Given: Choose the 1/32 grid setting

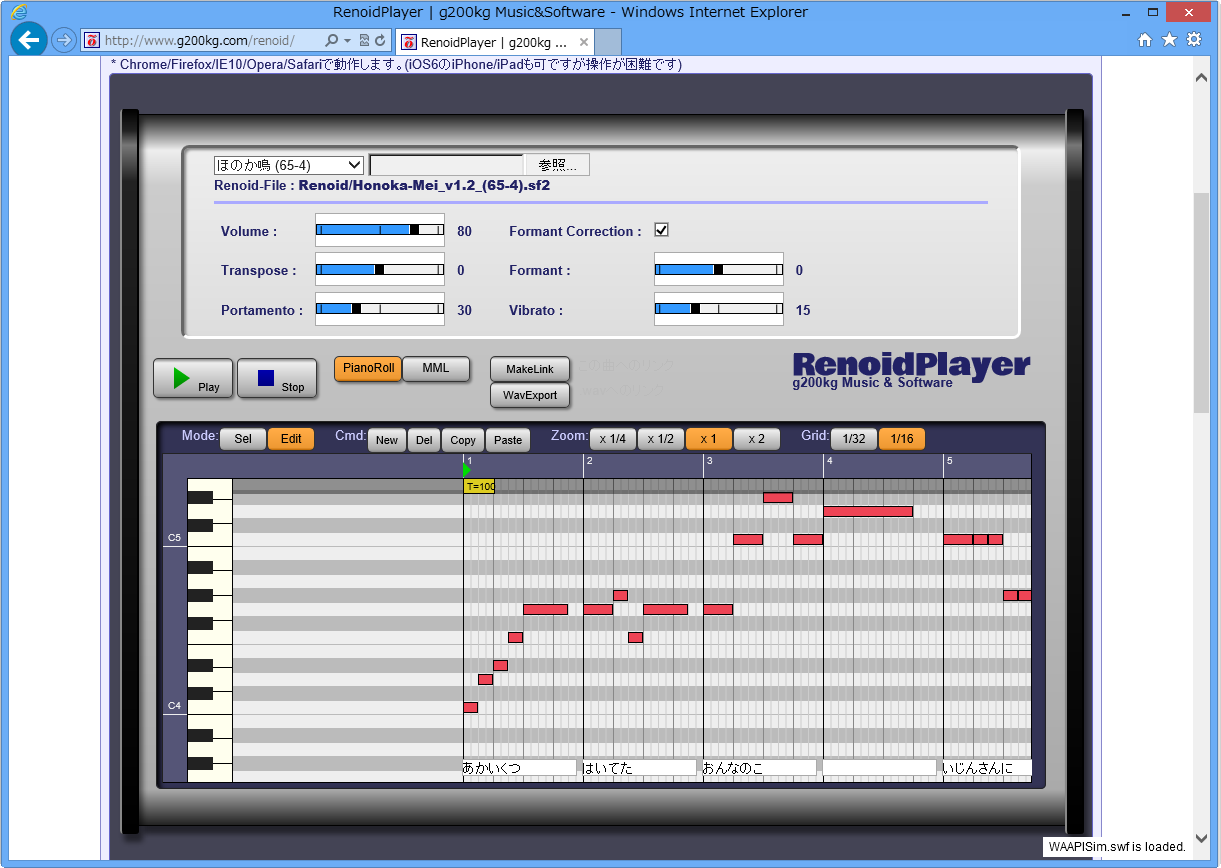Looking at the screenshot, I should click(x=854, y=439).
